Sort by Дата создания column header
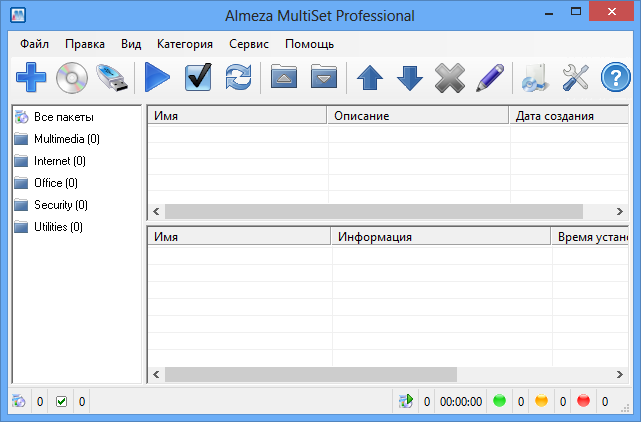Image resolution: width=641 pixels, height=422 pixels. tap(569, 116)
